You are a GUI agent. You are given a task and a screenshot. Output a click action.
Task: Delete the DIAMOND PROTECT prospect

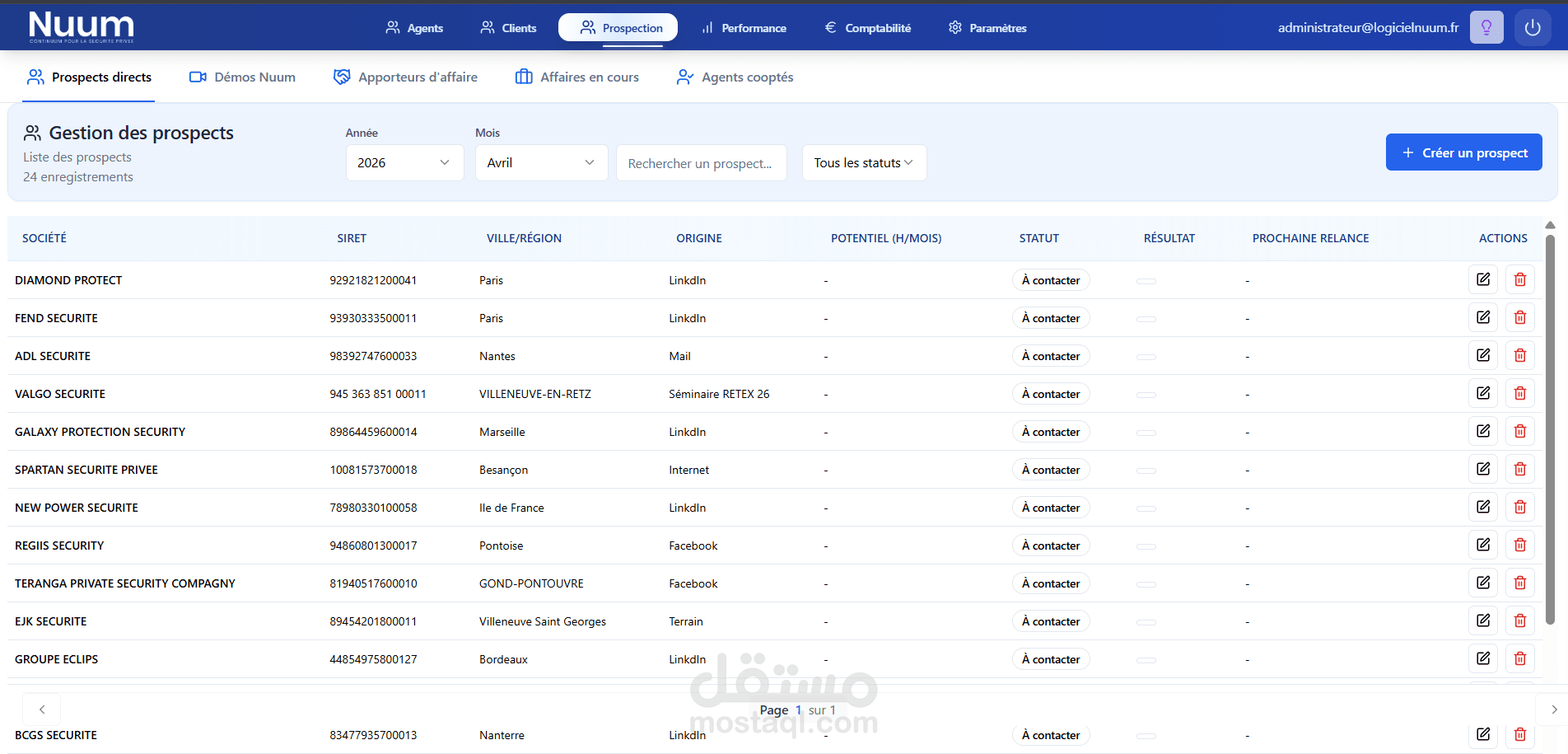point(1520,279)
